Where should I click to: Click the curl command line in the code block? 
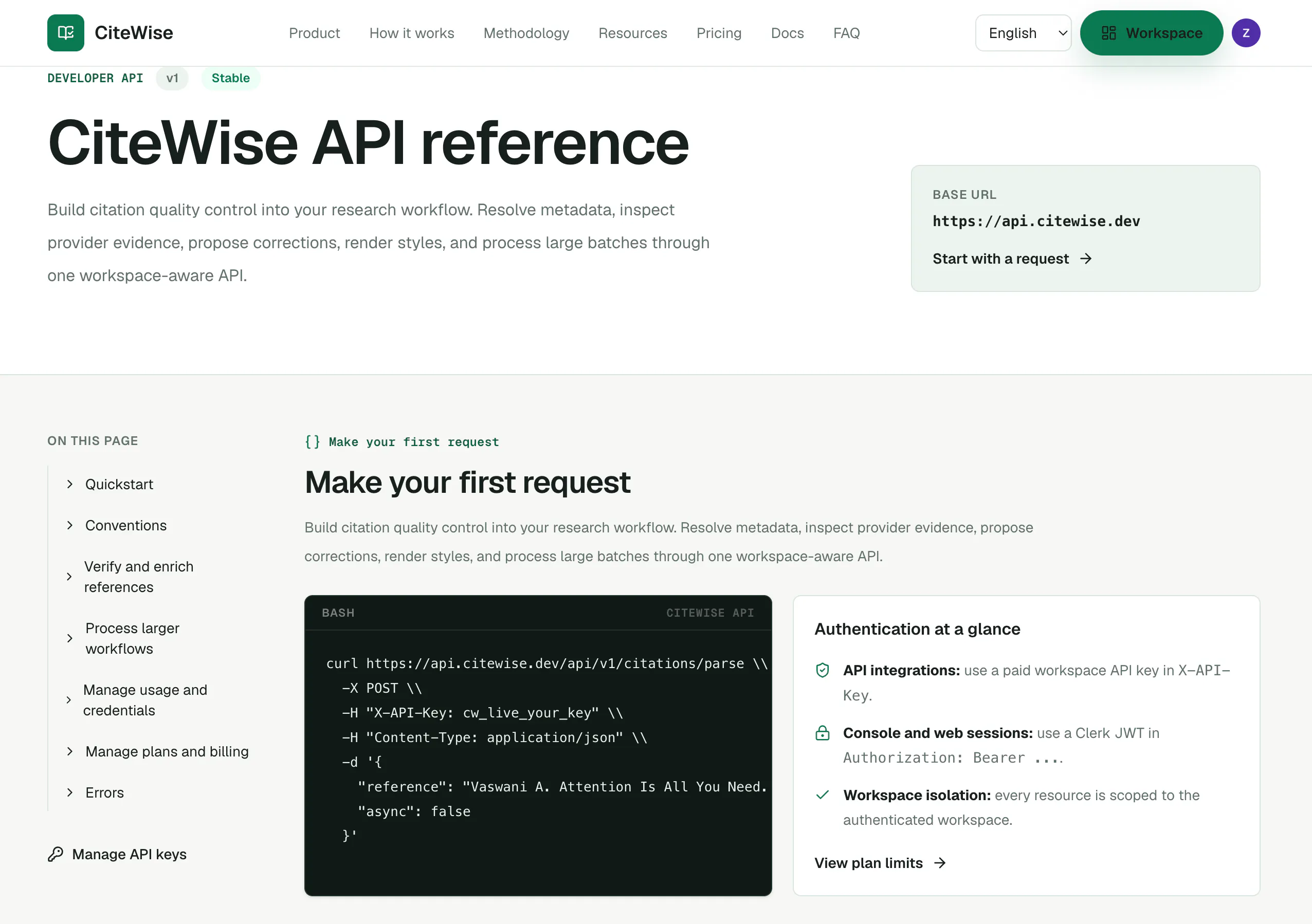pos(546,663)
